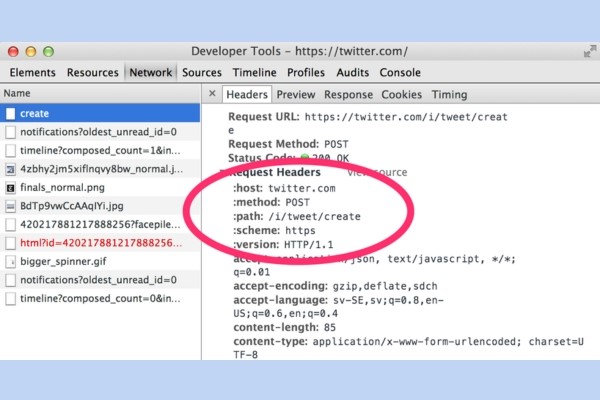Click the Name column header

tap(100, 93)
